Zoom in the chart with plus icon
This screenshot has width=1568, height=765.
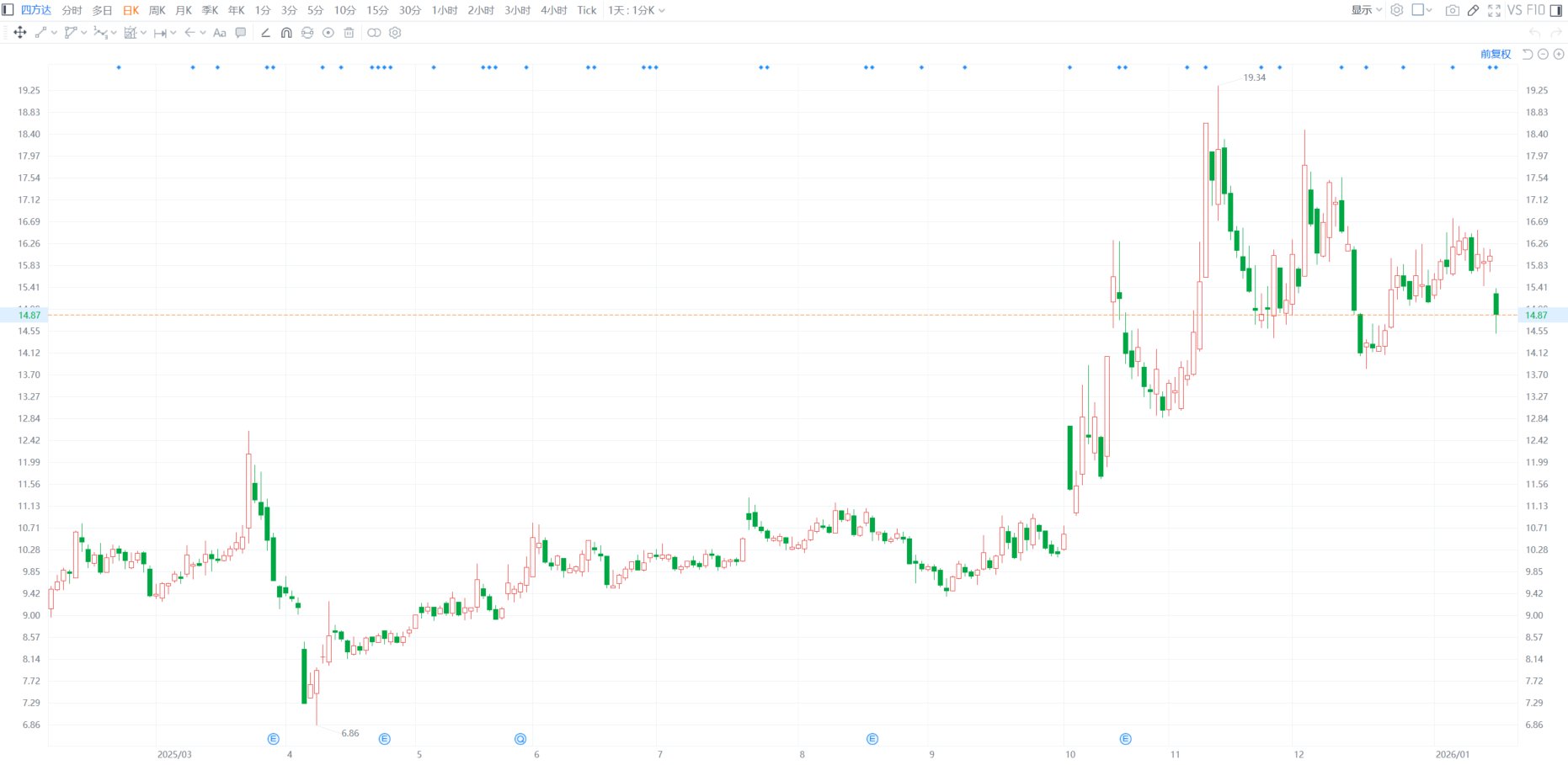1559,54
